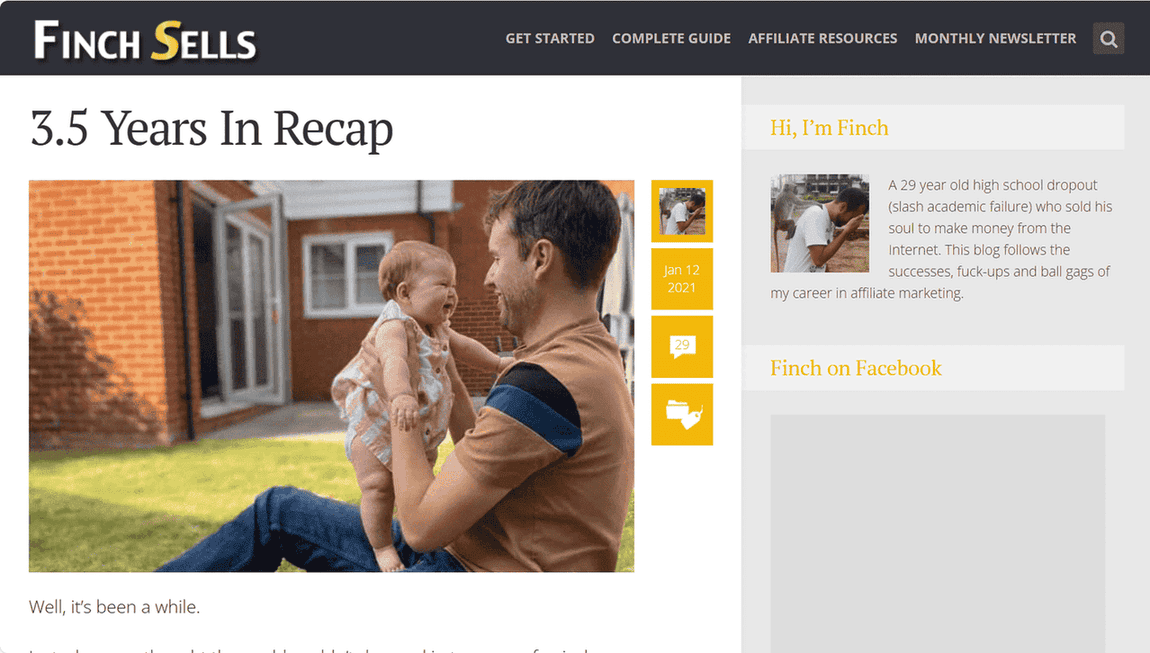This screenshot has width=1150, height=653.
Task: Click the sidebar bio paragraph text
Action: click(x=942, y=239)
